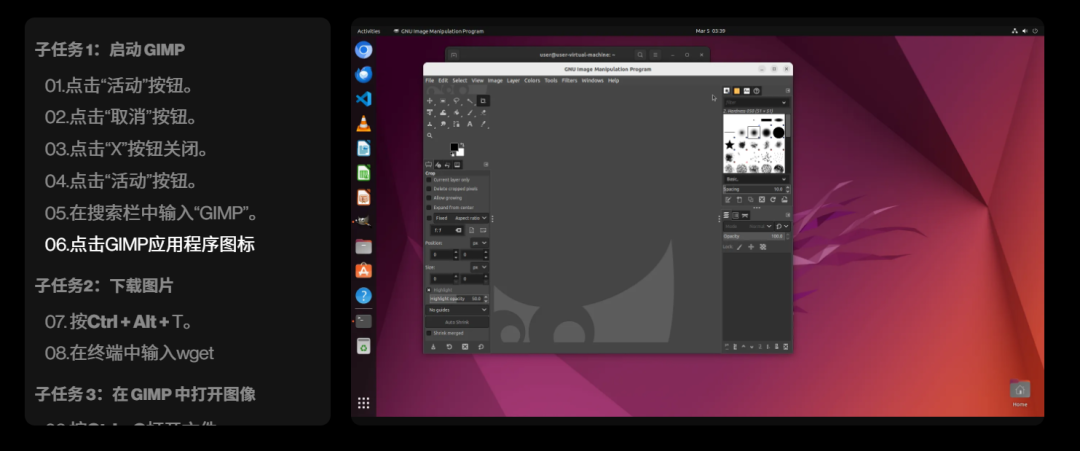1080x451 pixels.
Task: Open the brushes dock tab configuration menu
Action: tap(788, 91)
